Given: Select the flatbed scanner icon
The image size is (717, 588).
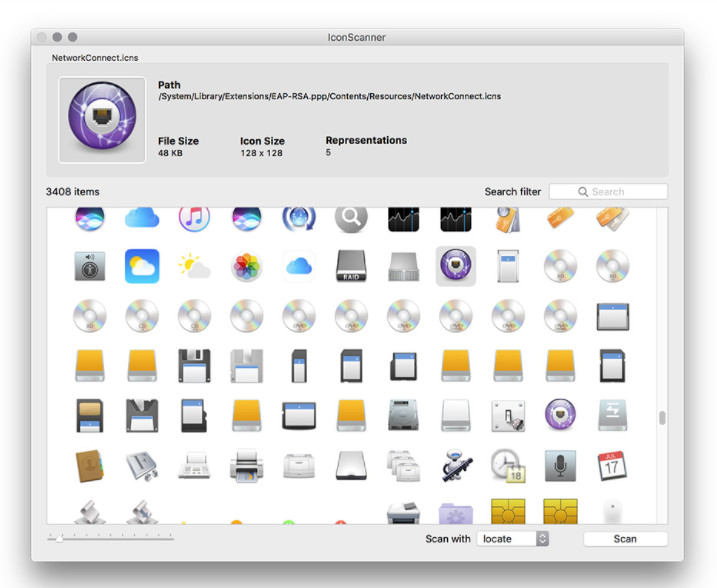Looking at the screenshot, I should click(x=351, y=465).
